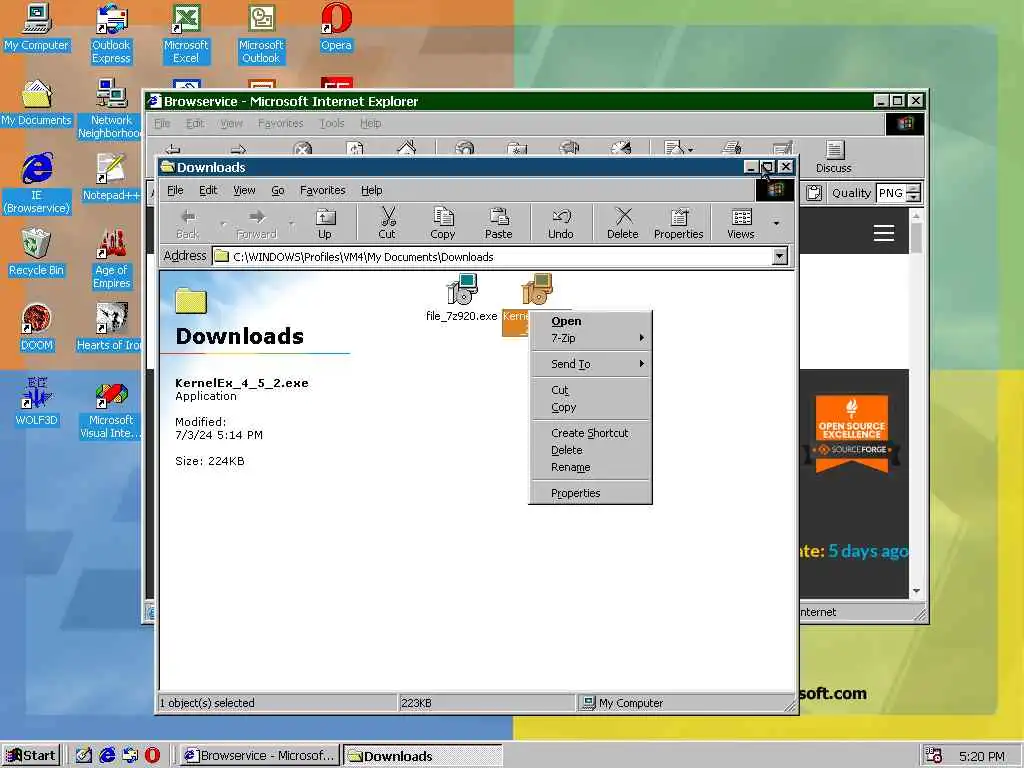Open the Recycle Bin
This screenshot has height=768, width=1024.
[36, 252]
